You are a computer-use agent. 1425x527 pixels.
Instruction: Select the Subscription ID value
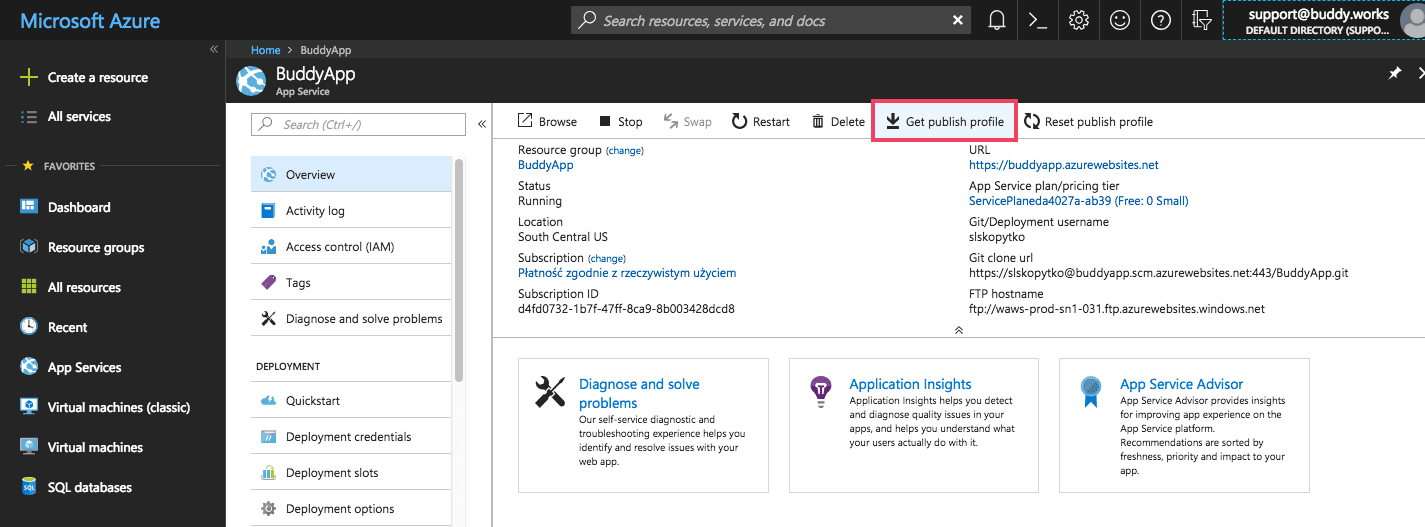(626, 309)
